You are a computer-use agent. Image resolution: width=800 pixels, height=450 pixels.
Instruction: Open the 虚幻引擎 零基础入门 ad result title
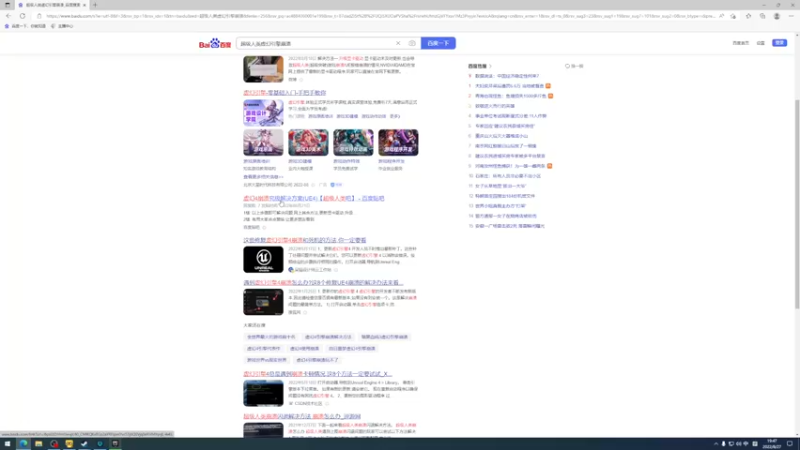point(284,93)
